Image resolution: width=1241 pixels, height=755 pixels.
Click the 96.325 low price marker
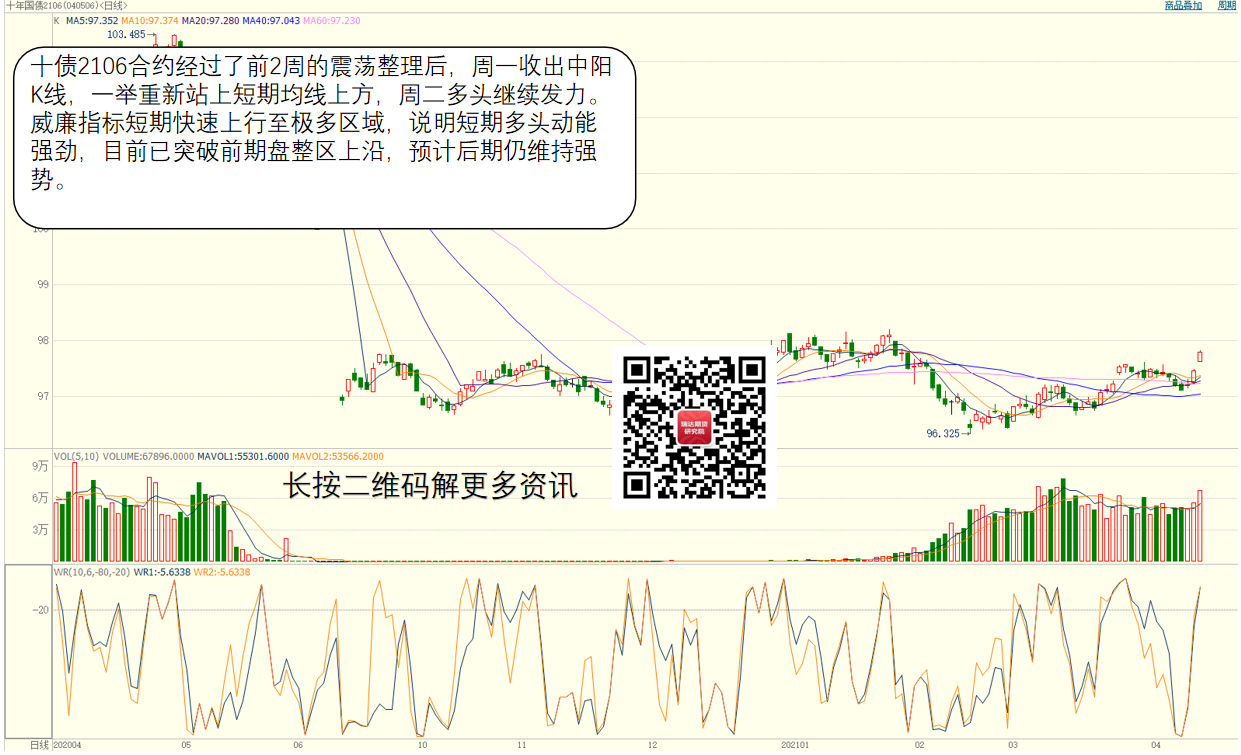[x=944, y=433]
